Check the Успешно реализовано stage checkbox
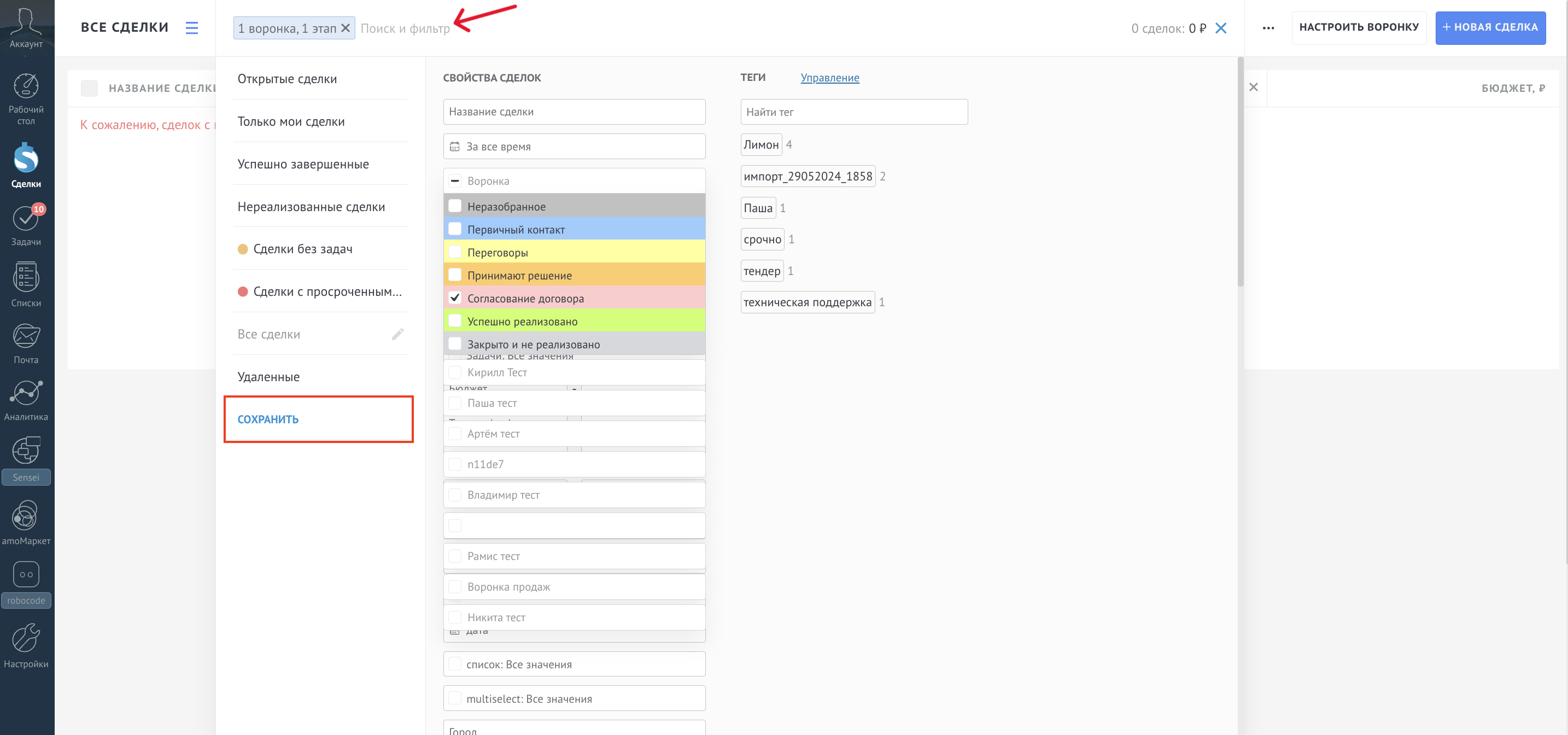This screenshot has height=735, width=1568. pyautogui.click(x=455, y=320)
